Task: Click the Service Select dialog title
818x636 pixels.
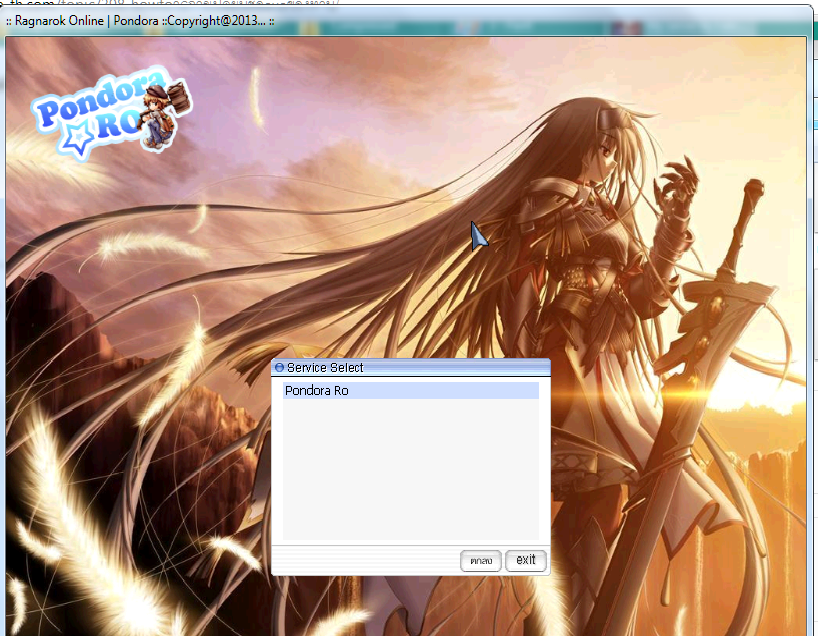Action: click(x=325, y=368)
